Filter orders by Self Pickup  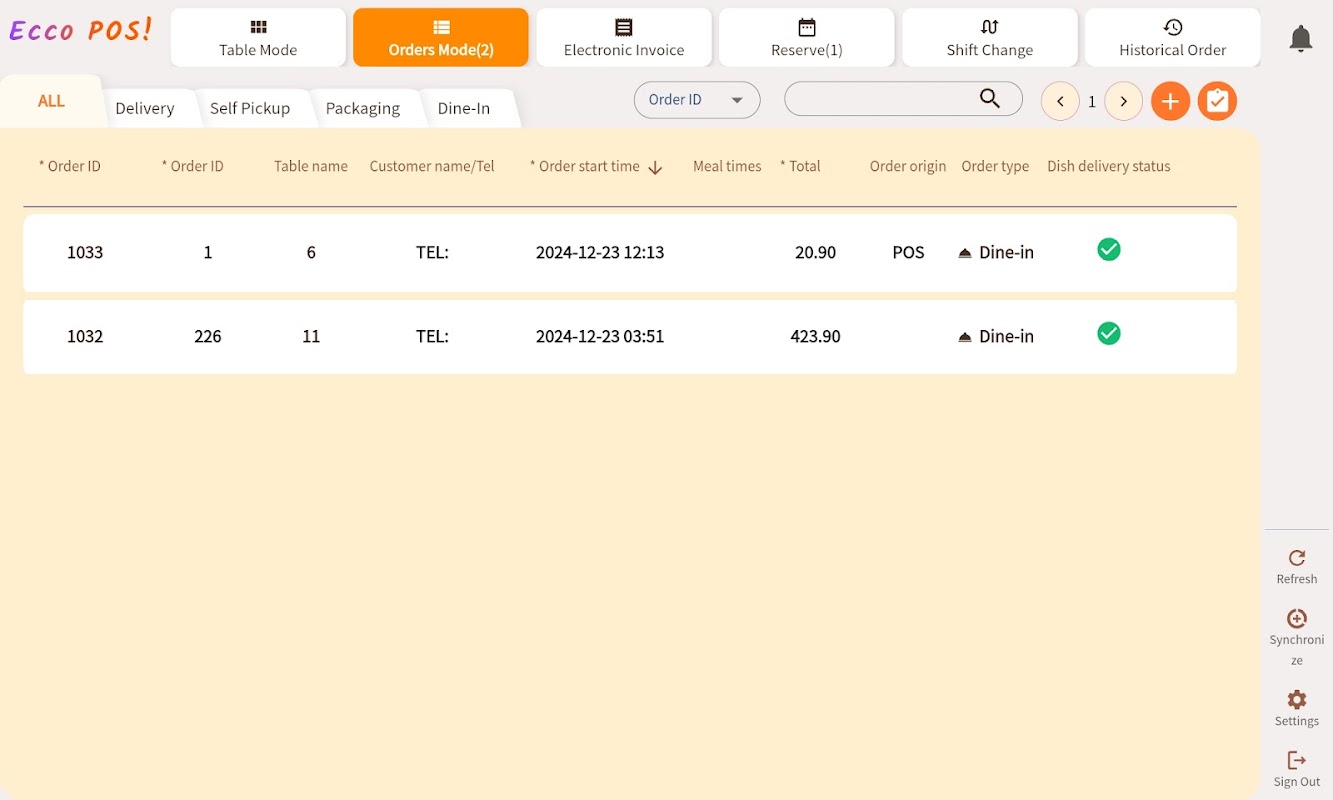click(x=250, y=108)
